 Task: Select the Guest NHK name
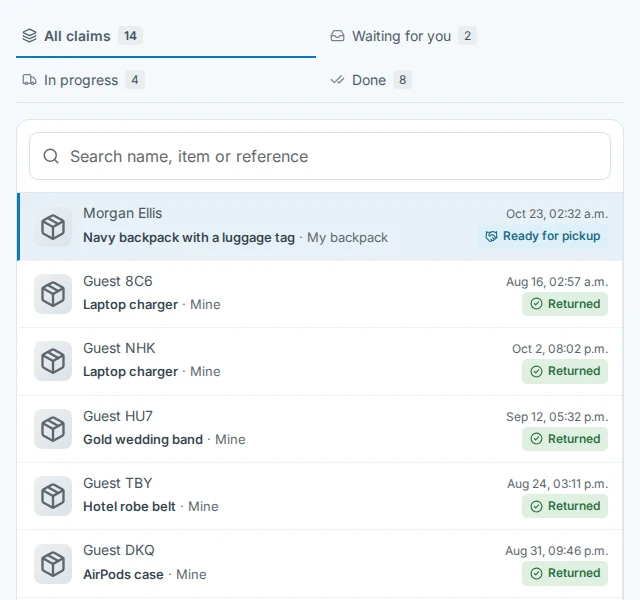[x=119, y=348]
